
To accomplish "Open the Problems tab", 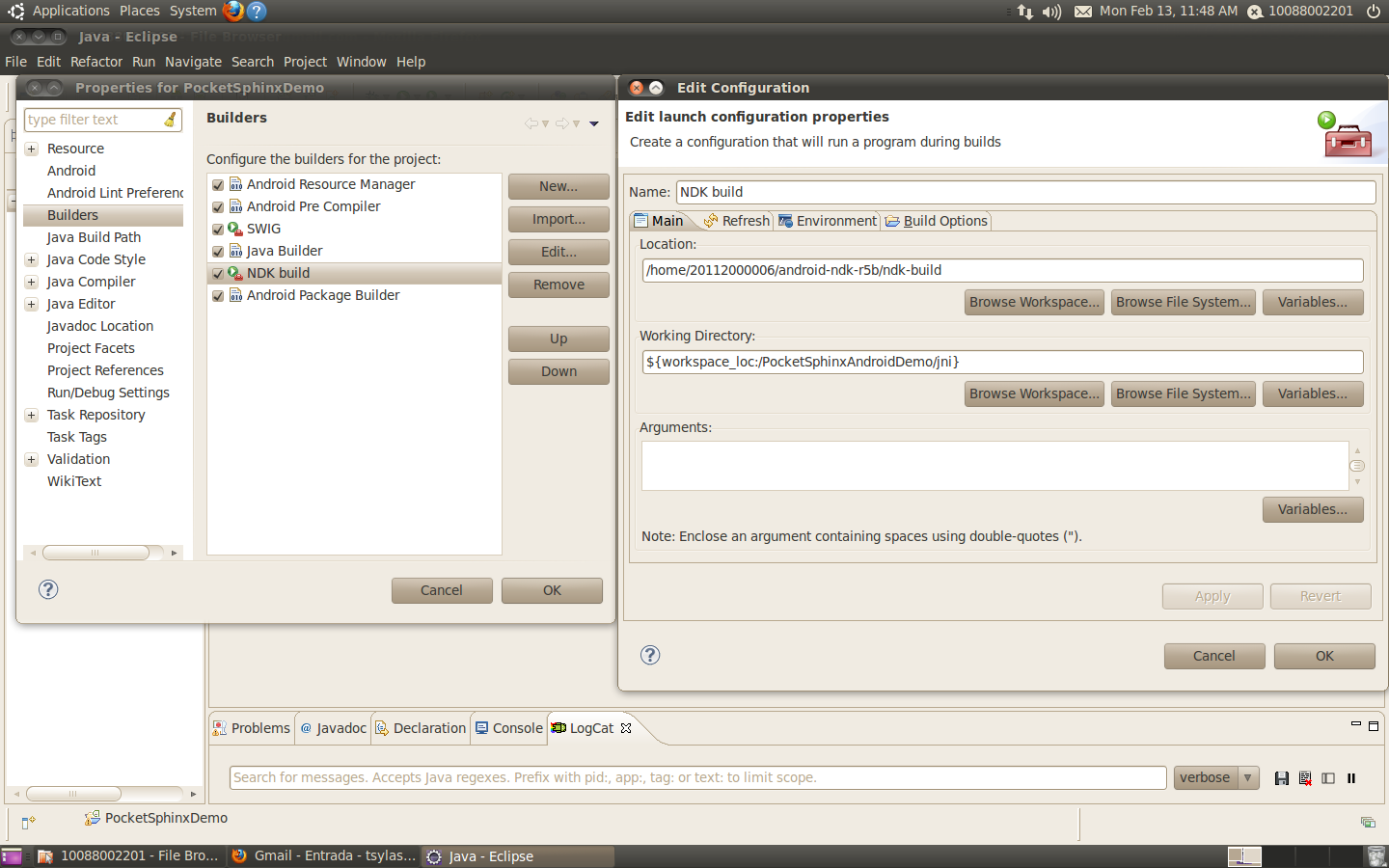I will (251, 728).
